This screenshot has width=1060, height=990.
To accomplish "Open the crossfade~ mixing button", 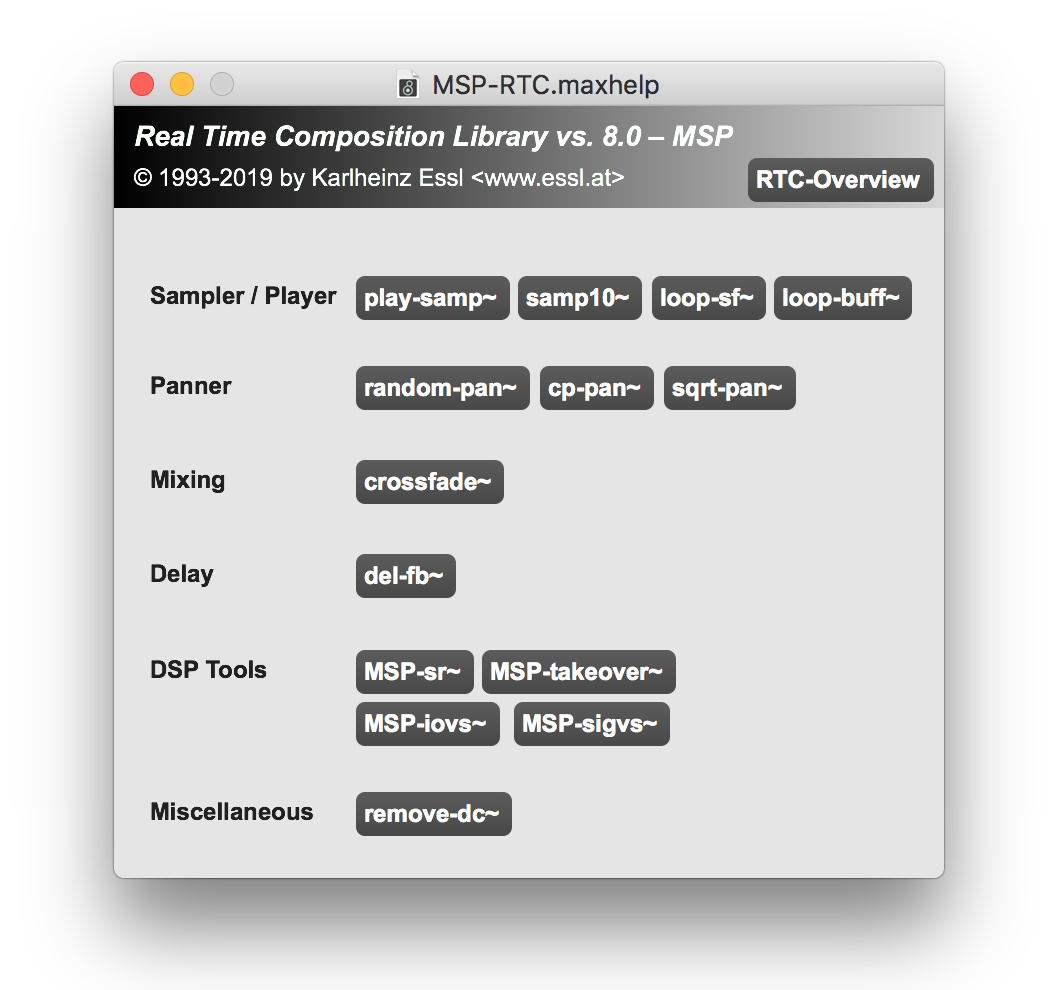I will [429, 482].
